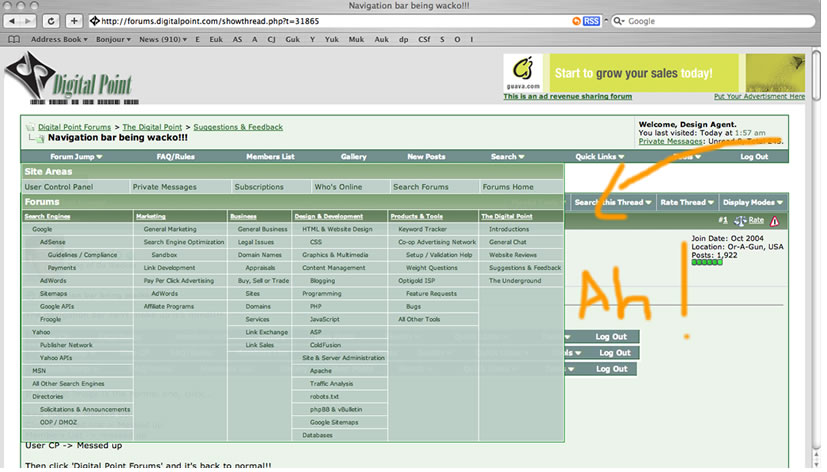827x472 pixels.
Task: Select Link Development forum
Action: (x=169, y=268)
